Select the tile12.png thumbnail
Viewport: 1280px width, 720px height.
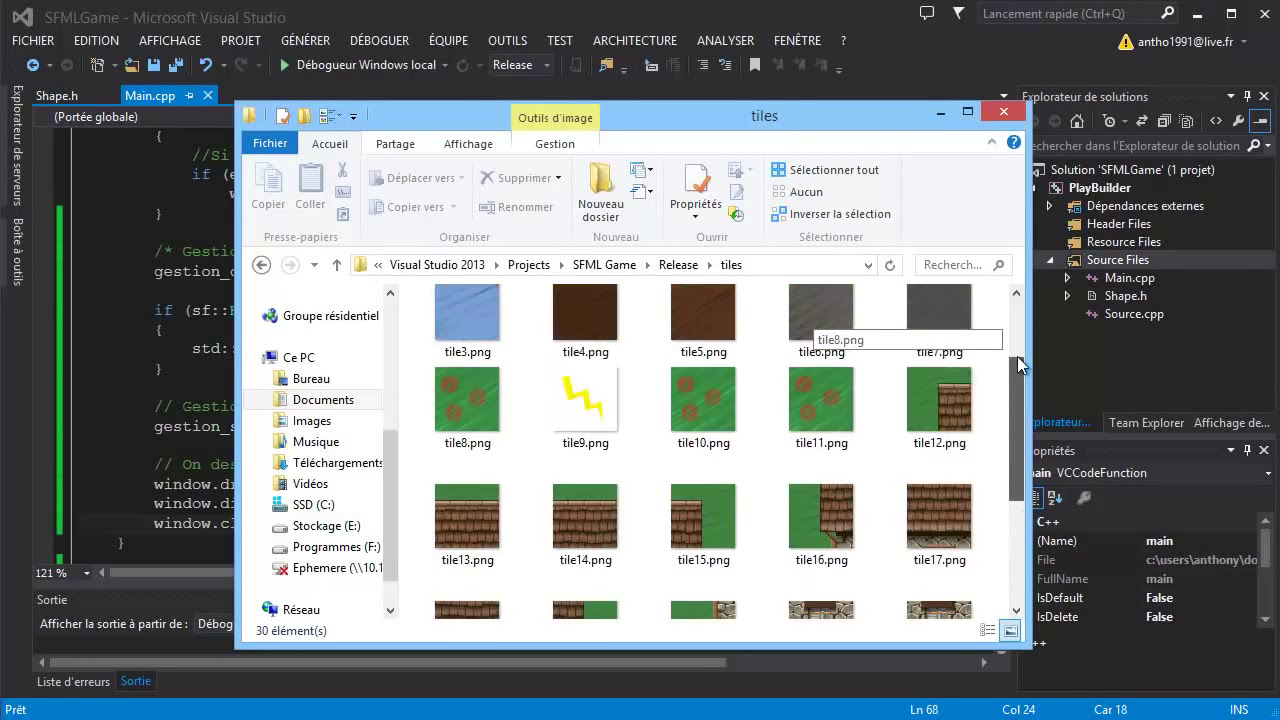tap(939, 400)
